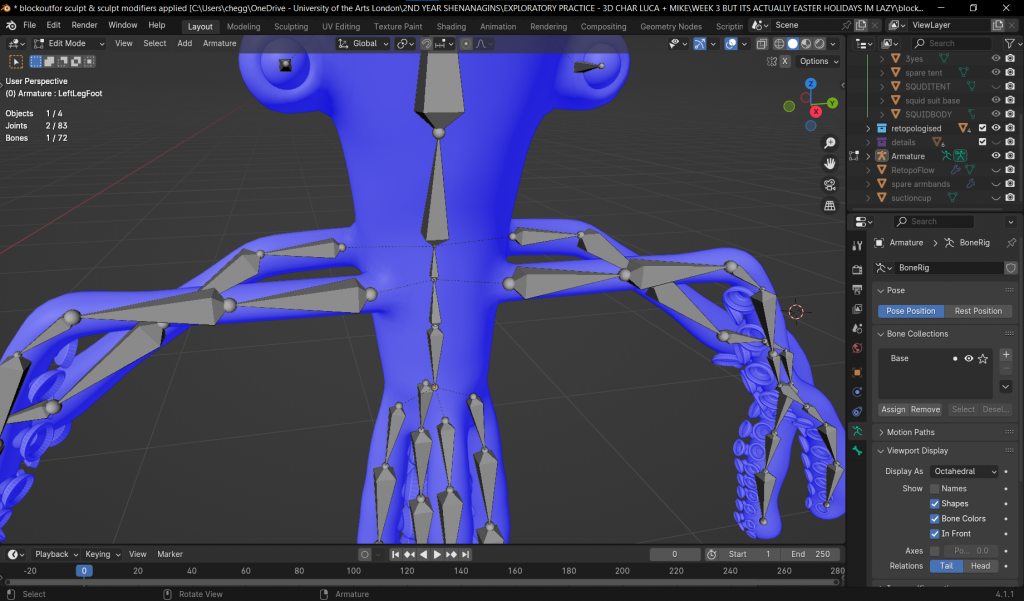Click the timeline horizontal scrollbar
Image resolution: width=1024 pixels, height=601 pixels.
tap(423, 581)
